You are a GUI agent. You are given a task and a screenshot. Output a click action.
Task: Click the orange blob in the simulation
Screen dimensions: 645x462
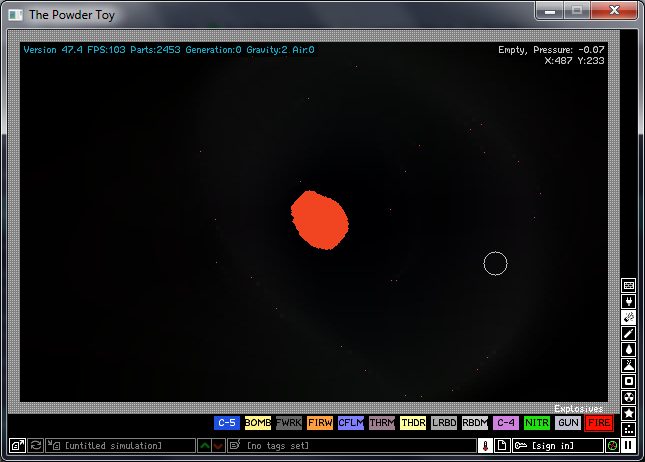pos(320,220)
